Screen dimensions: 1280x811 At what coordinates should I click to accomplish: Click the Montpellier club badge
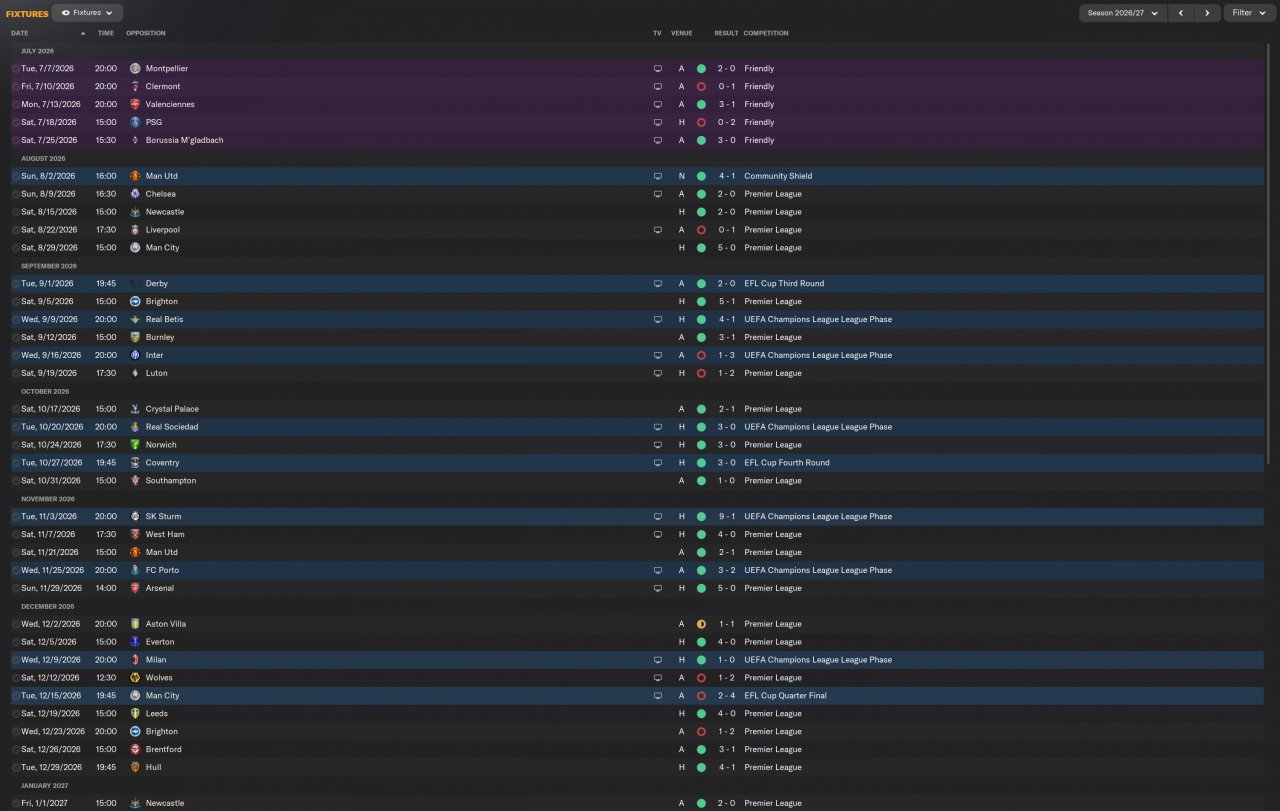(135, 69)
